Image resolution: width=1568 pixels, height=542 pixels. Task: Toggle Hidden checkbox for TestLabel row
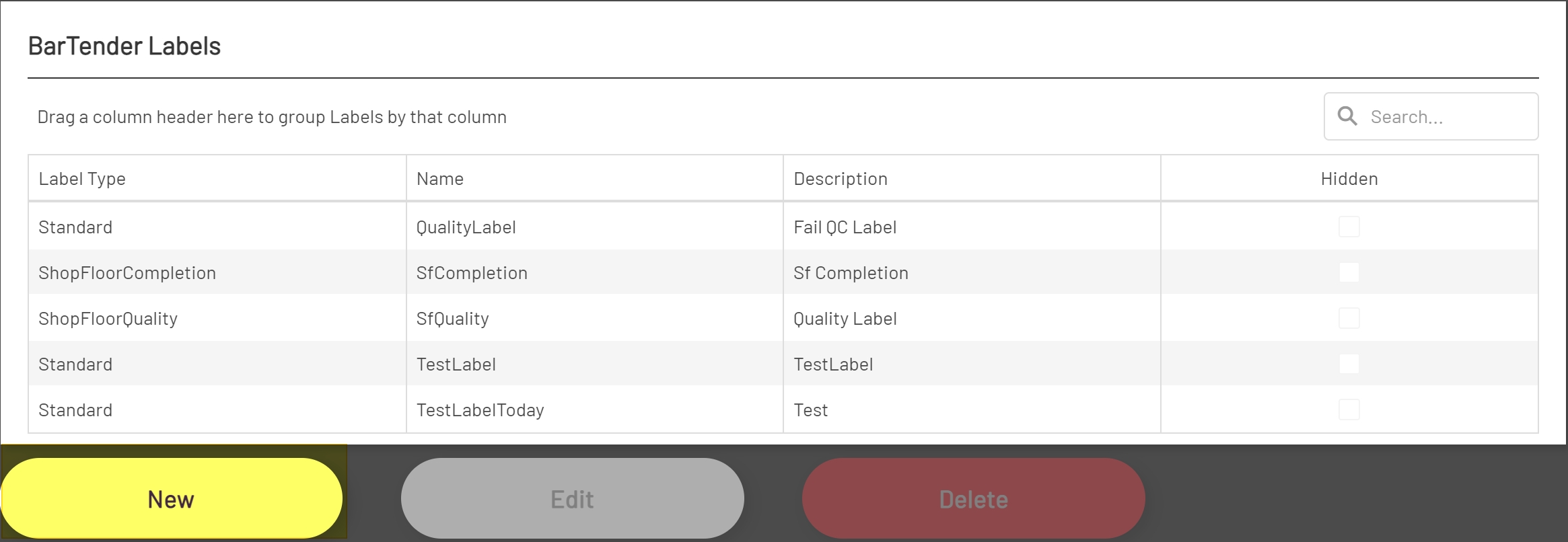pos(1349,364)
